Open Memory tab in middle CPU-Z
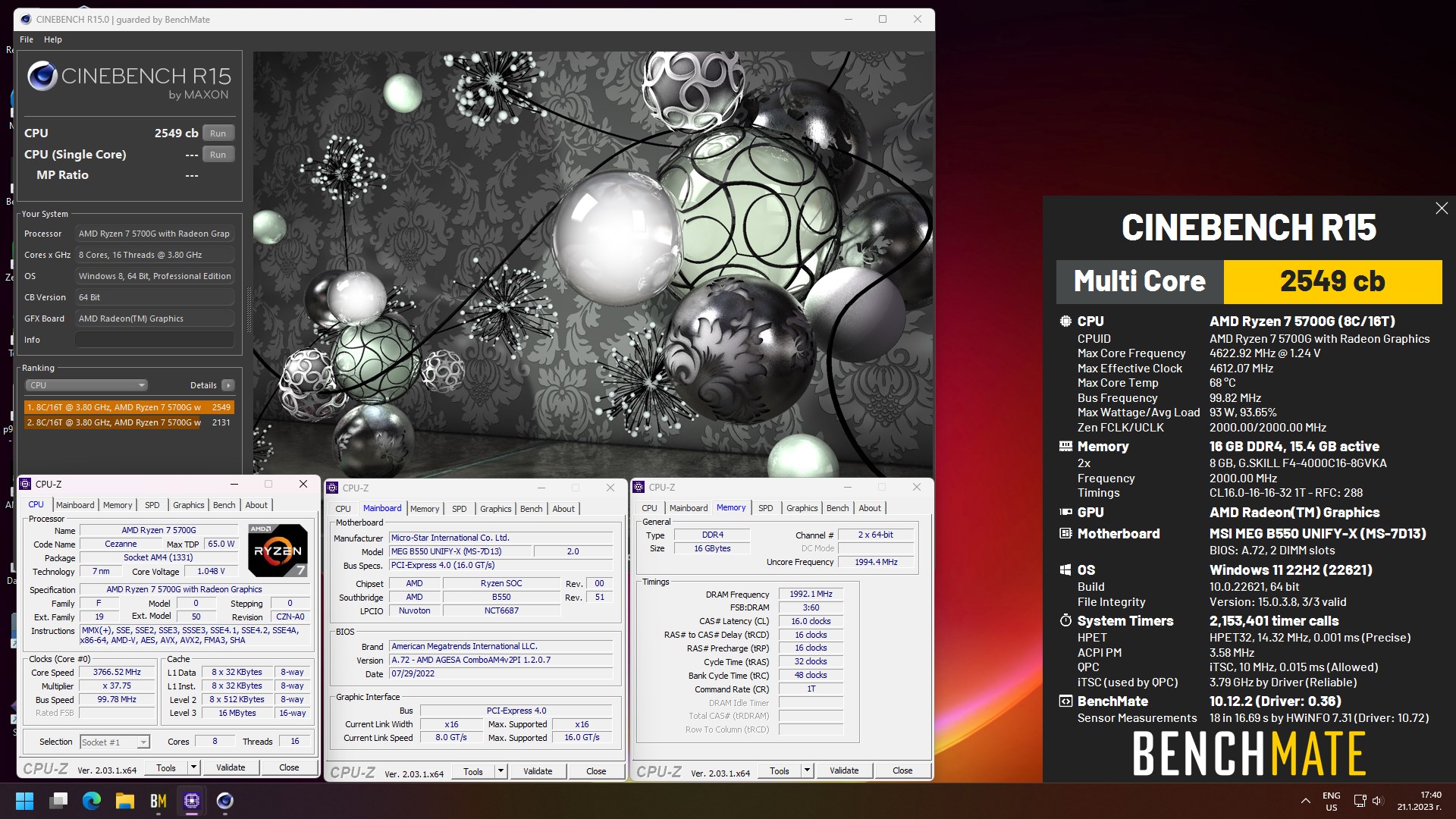The width and height of the screenshot is (1456, 819). click(425, 509)
